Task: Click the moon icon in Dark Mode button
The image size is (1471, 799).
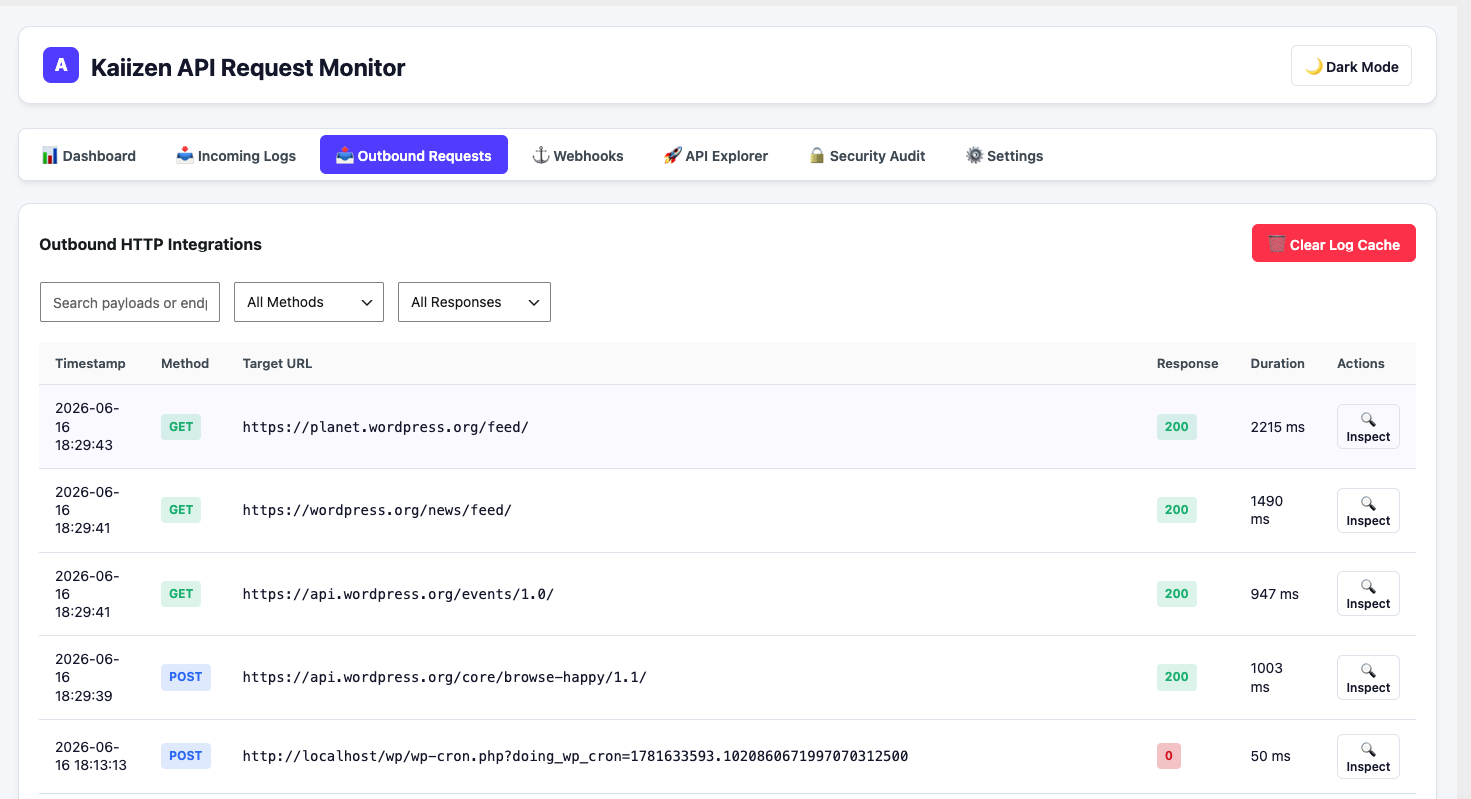Action: click(x=1314, y=67)
